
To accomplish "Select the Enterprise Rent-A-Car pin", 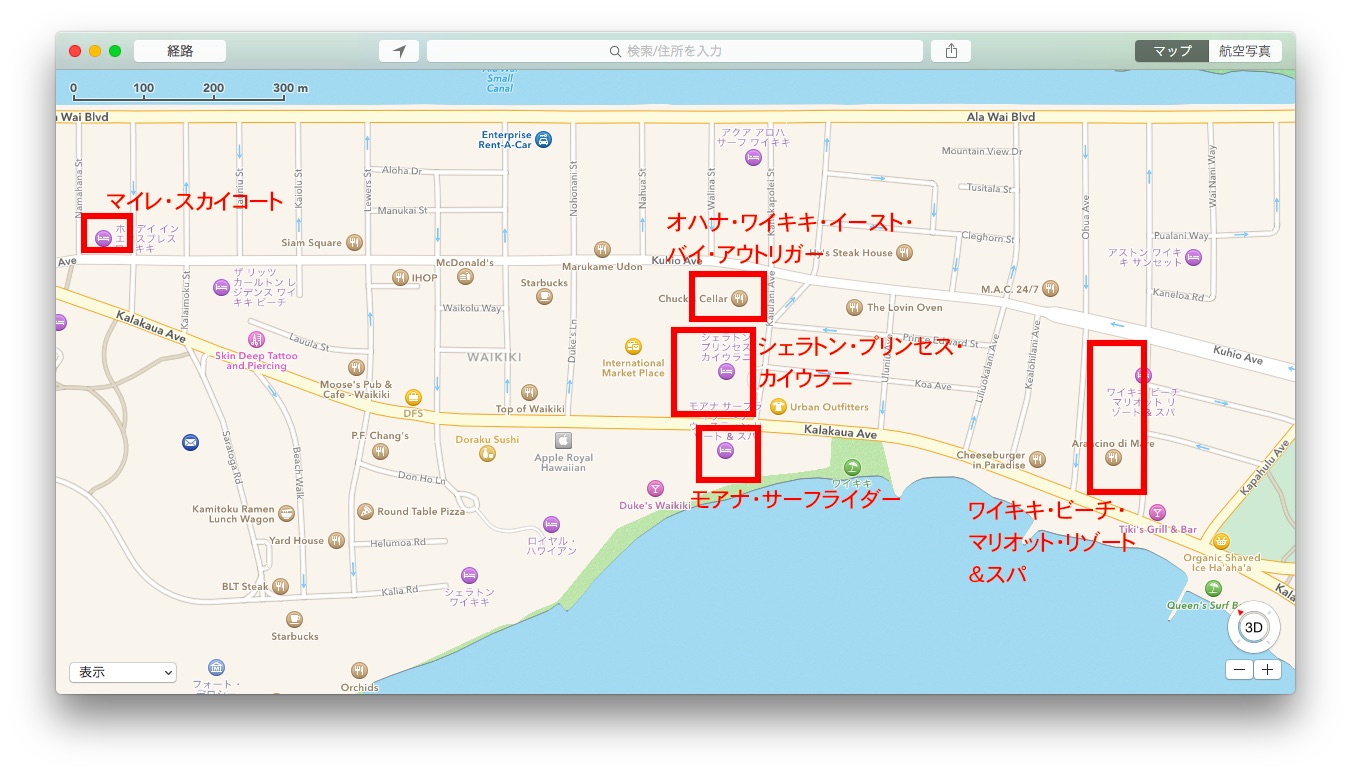I will 543,139.
